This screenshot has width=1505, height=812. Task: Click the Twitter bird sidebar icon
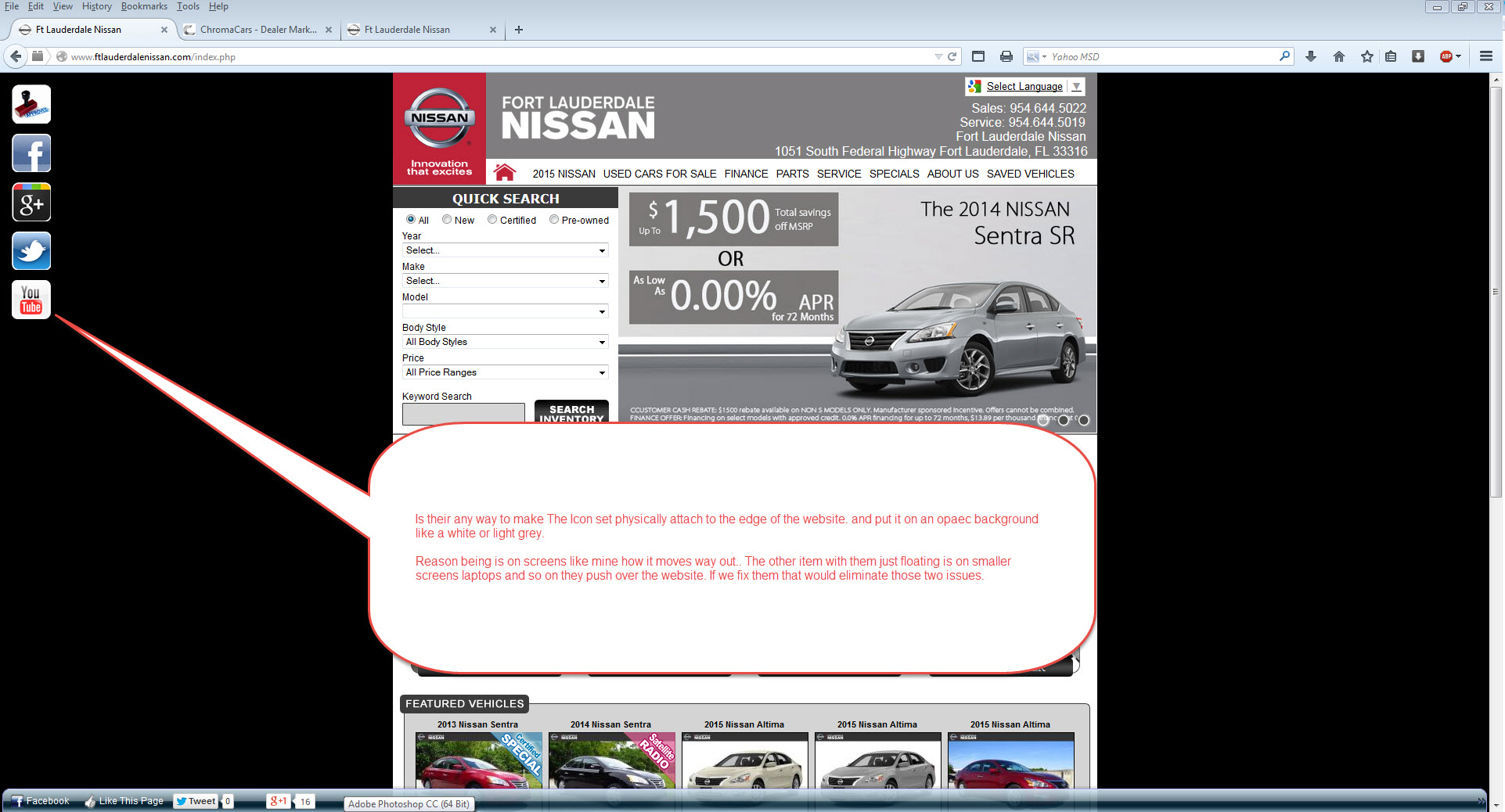tap(31, 251)
